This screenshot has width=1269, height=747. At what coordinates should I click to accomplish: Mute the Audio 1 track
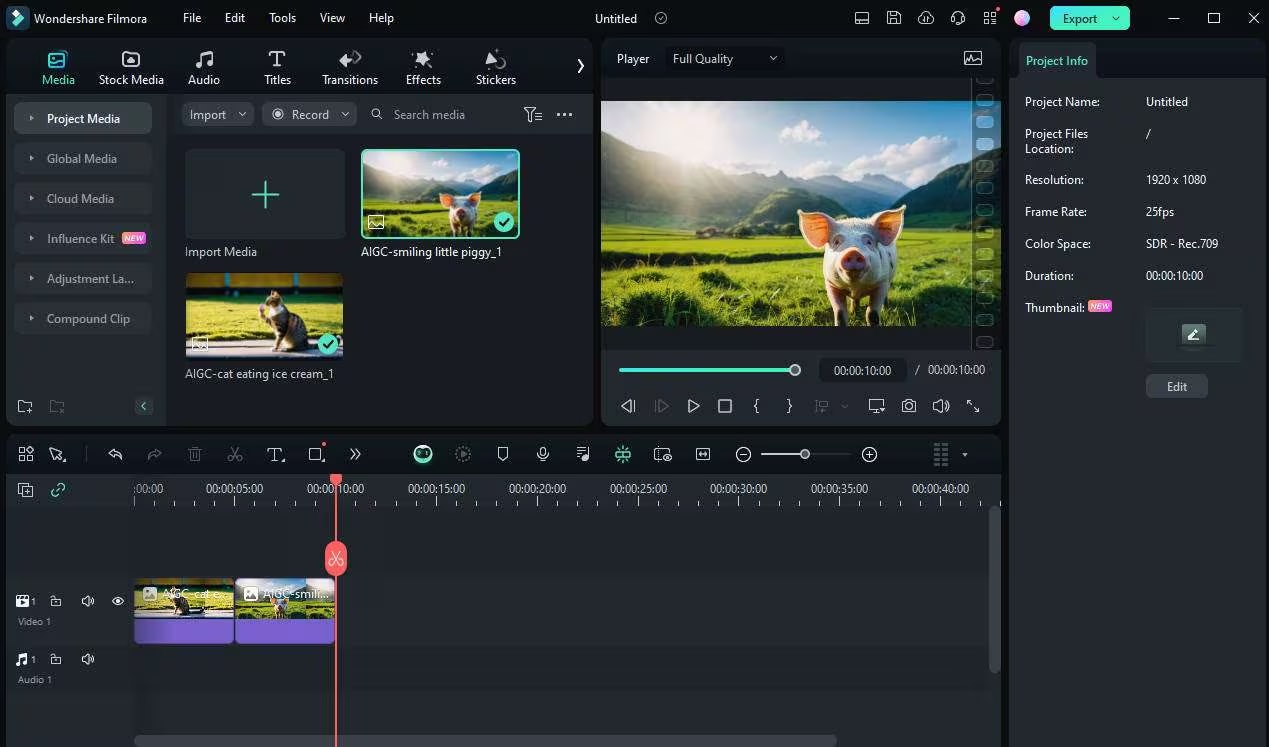tap(88, 659)
